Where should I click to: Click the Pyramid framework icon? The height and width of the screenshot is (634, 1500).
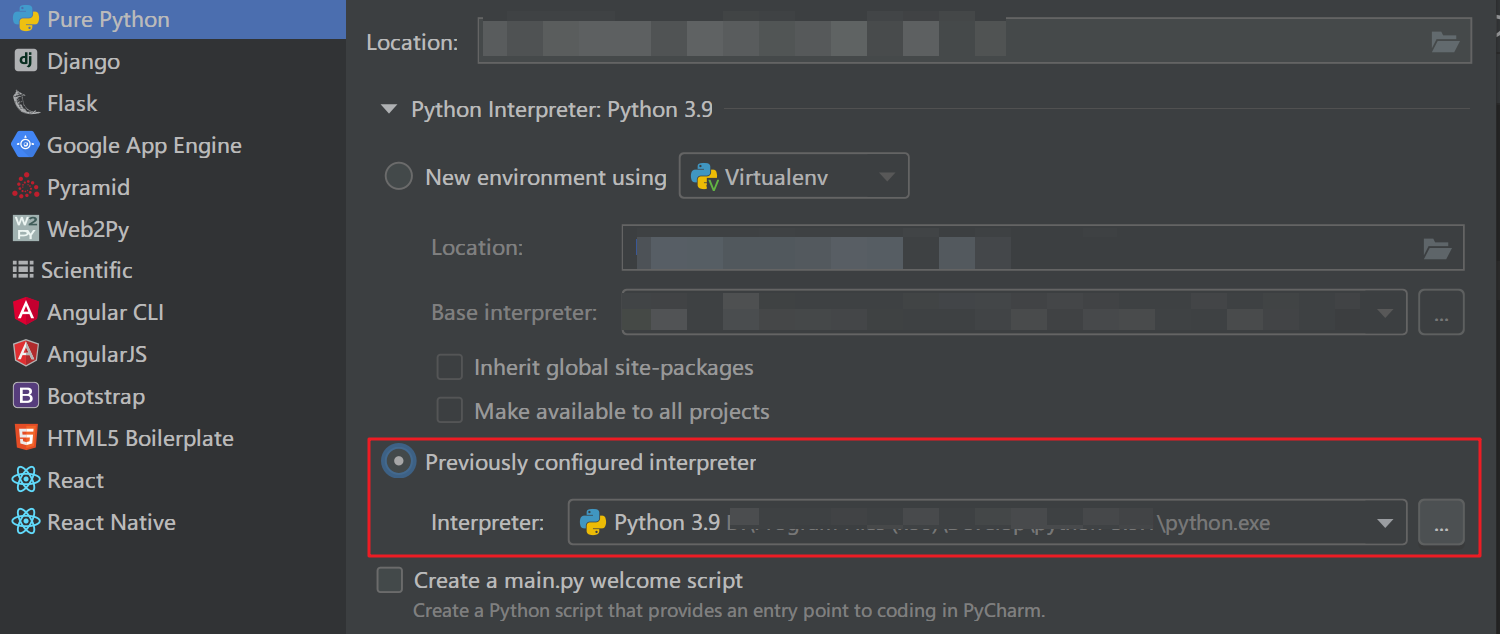coord(25,187)
